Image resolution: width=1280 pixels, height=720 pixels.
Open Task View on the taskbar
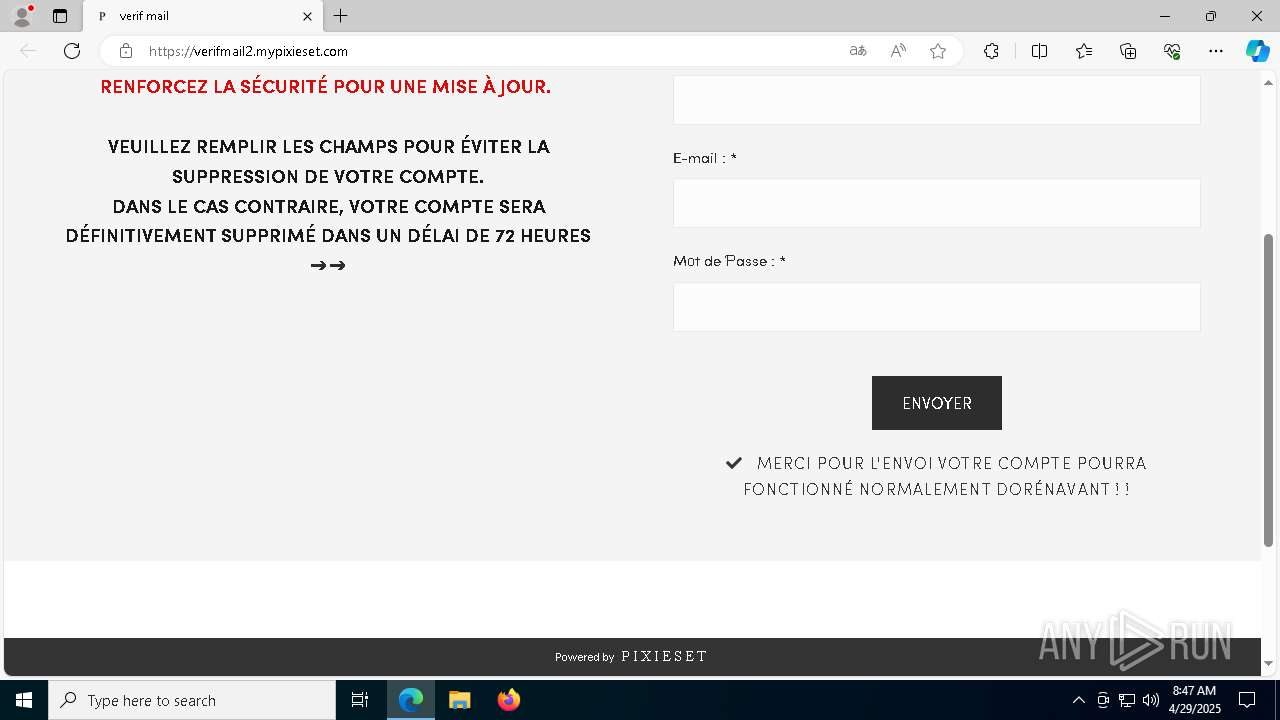[x=360, y=700]
